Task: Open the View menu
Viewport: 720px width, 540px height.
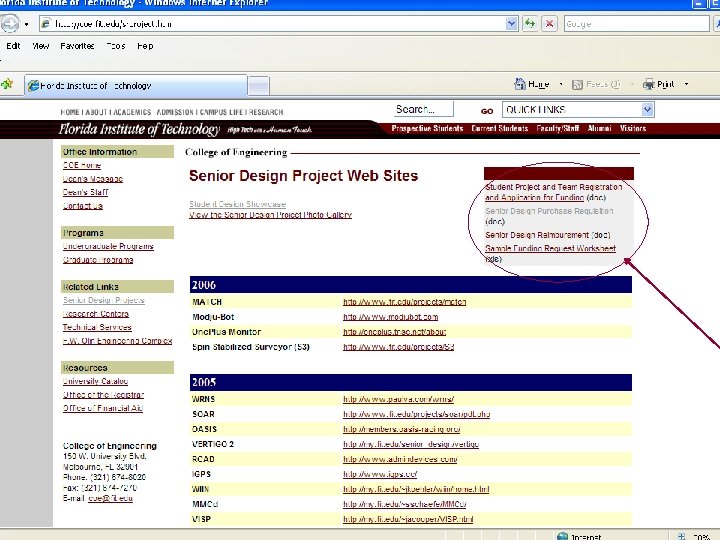Action: (40, 46)
